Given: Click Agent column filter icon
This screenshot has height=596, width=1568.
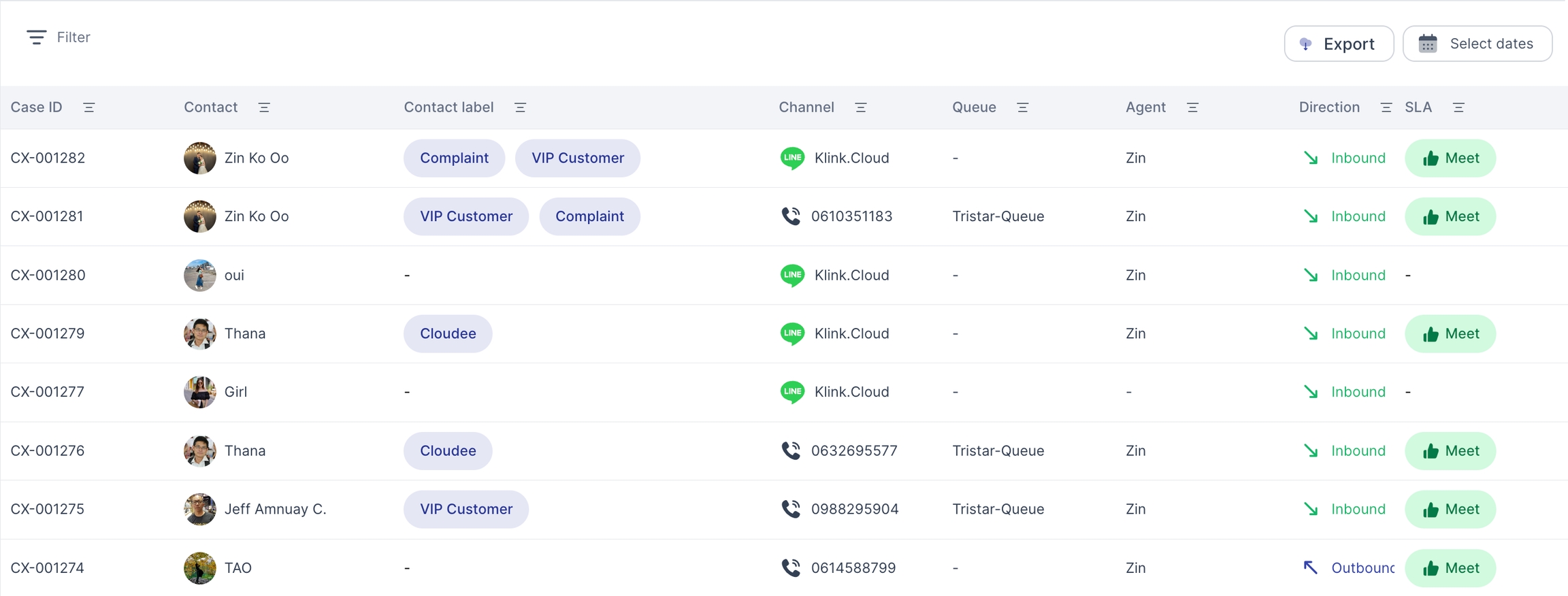Looking at the screenshot, I should (x=1192, y=107).
